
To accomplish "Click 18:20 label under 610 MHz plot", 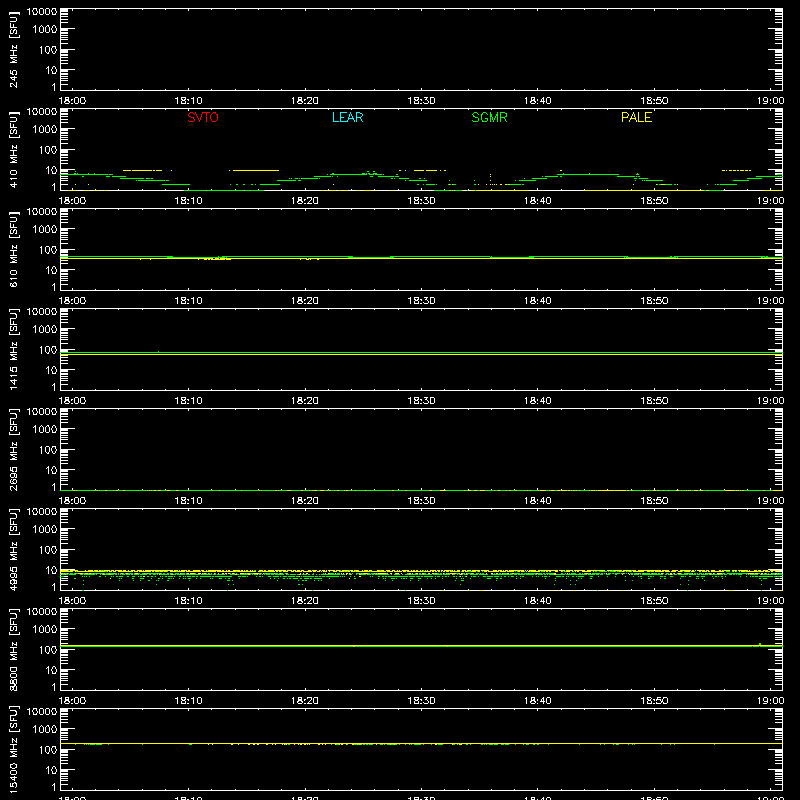I will coord(305,301).
